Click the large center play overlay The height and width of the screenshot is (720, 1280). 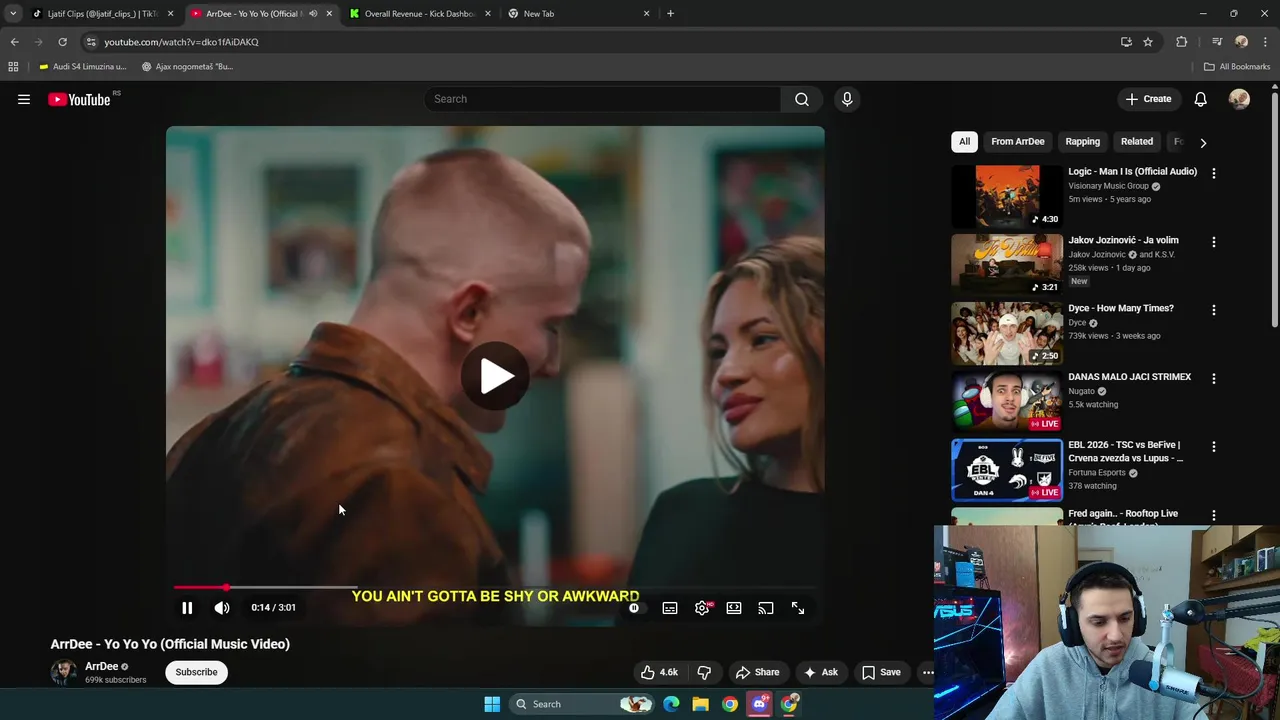pyautogui.click(x=496, y=376)
